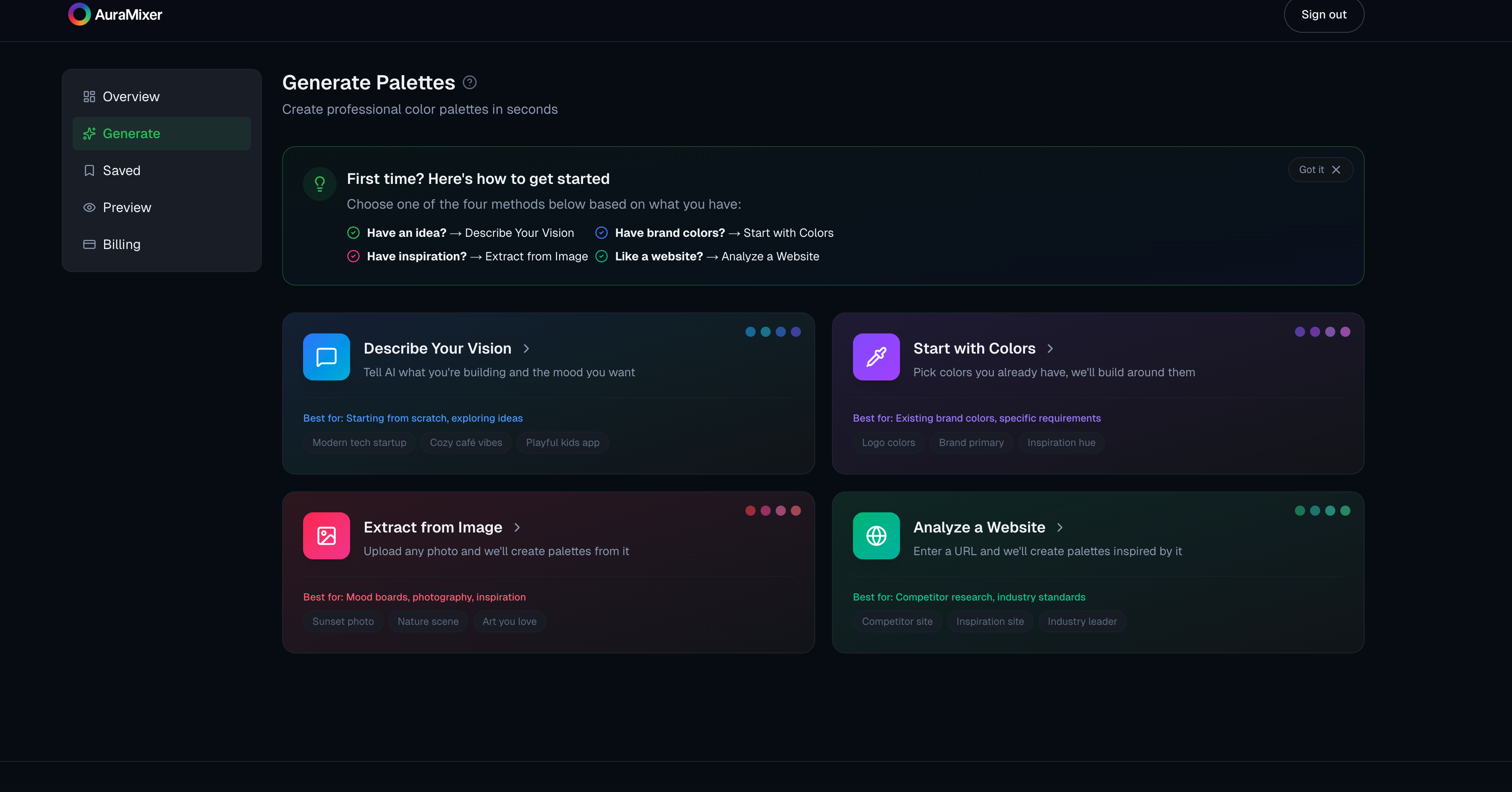Go to the Preview sidebar item
Viewport: 1512px width, 792px height.
[127, 207]
